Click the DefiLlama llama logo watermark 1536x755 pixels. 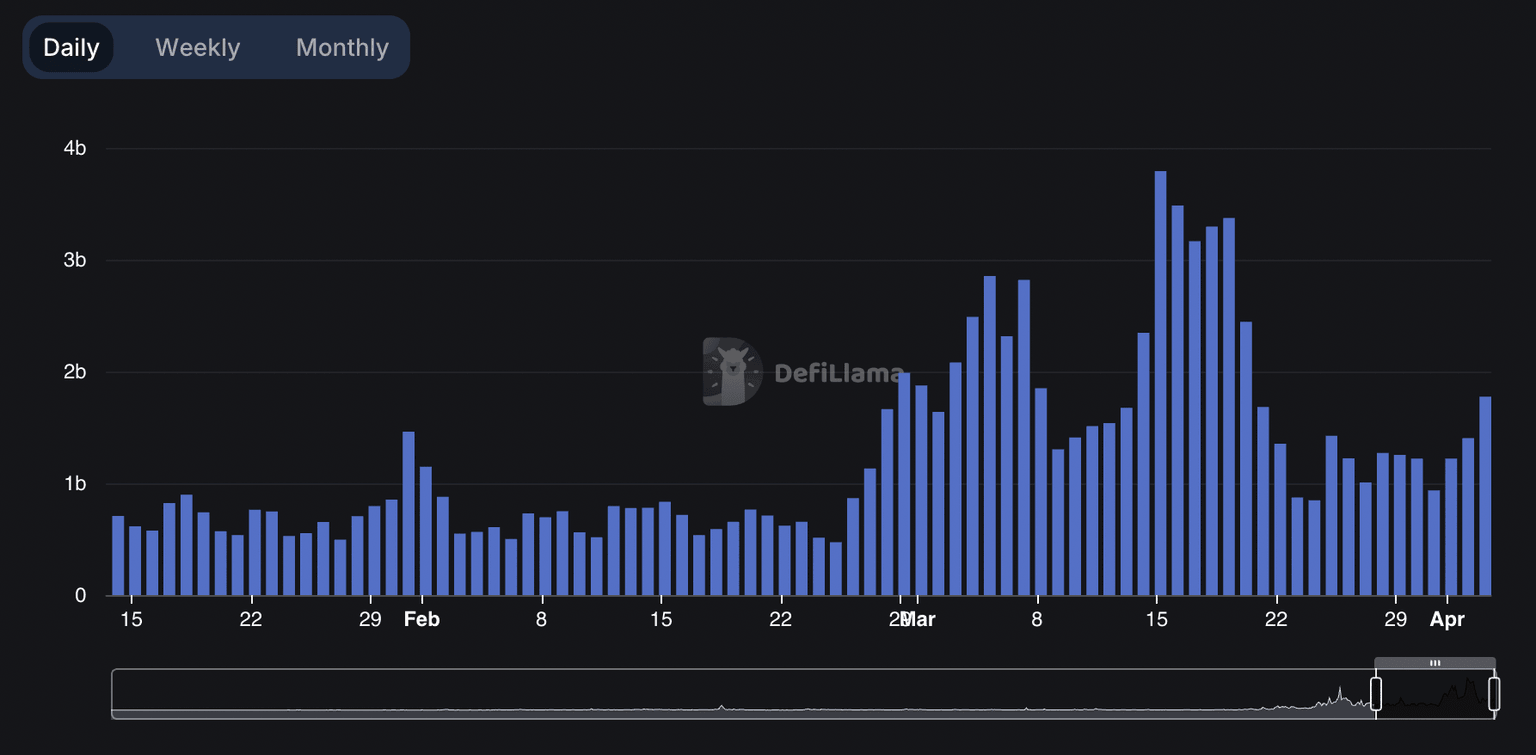tap(732, 372)
